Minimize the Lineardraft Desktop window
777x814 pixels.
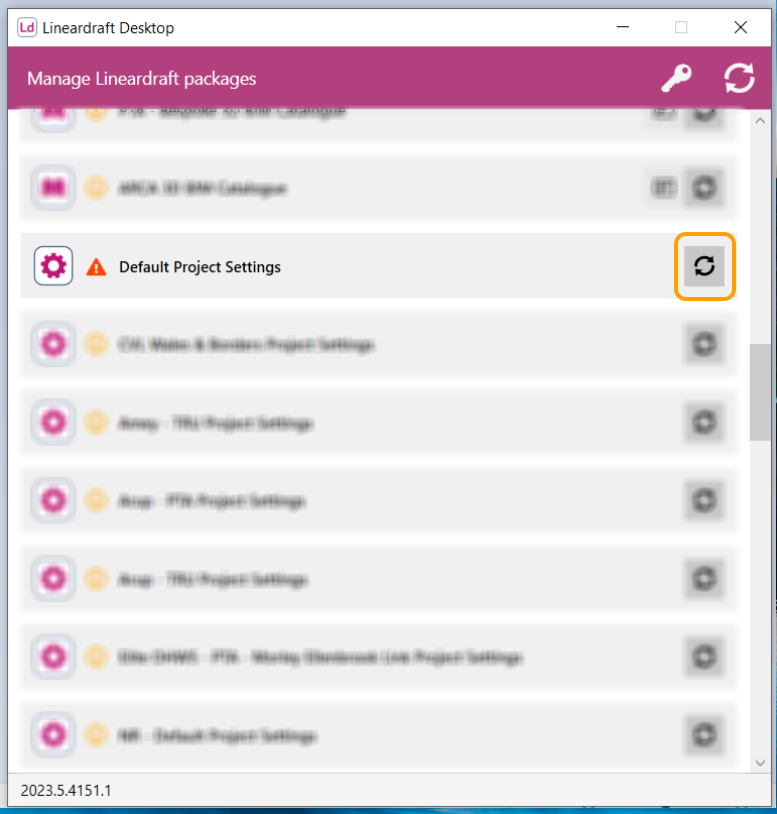[x=623, y=27]
